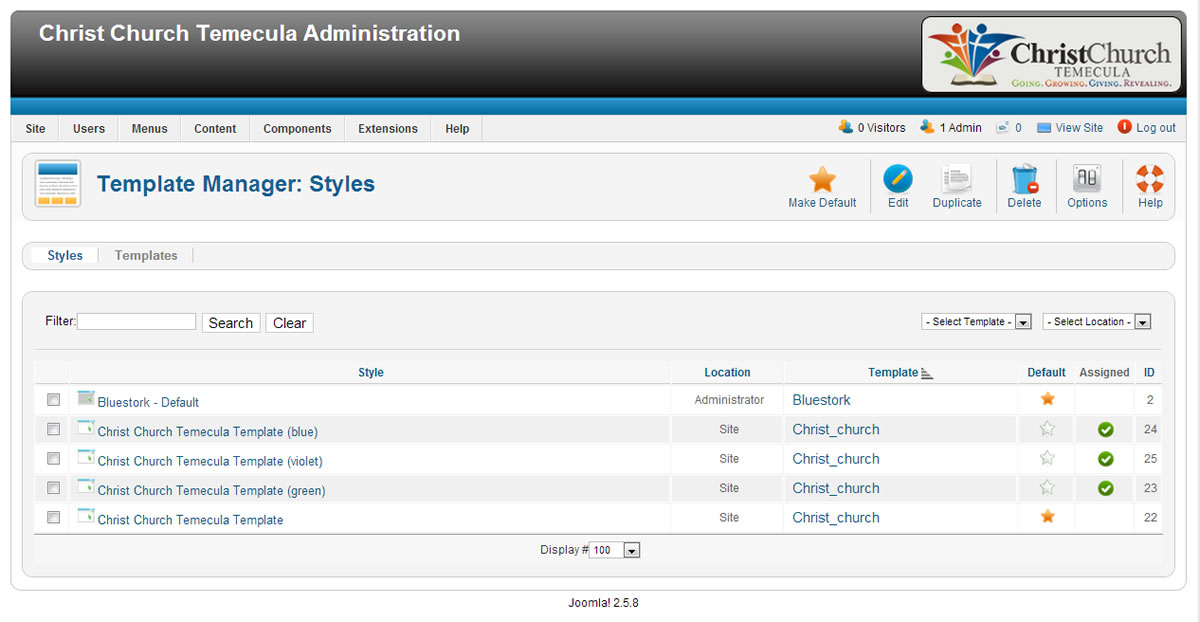Screen dimensions: 1200x622
Task: Open the Content menu
Action: (x=215, y=129)
